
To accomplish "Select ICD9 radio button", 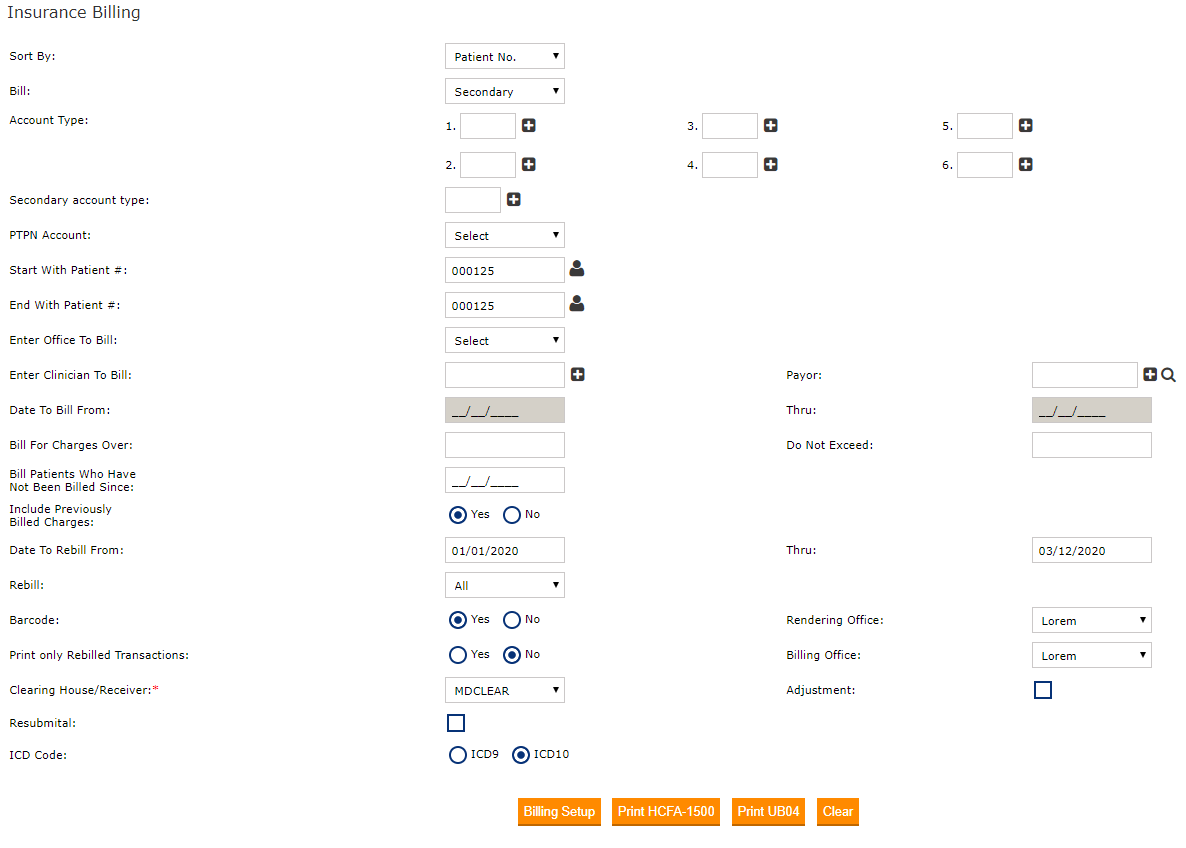I will pyautogui.click(x=458, y=755).
